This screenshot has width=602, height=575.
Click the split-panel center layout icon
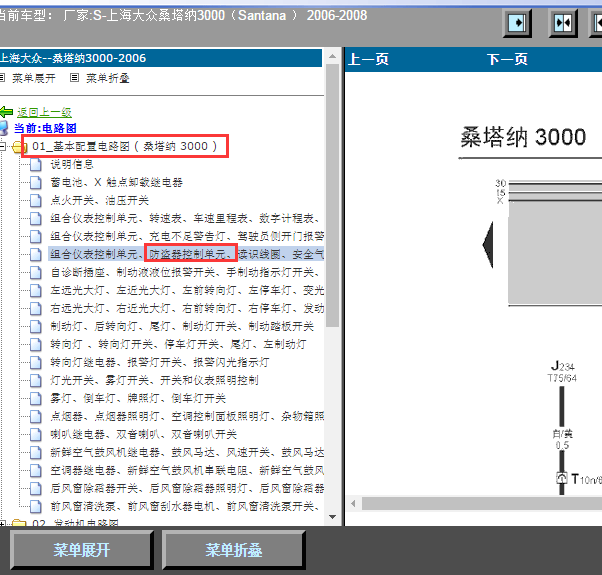click(x=563, y=23)
